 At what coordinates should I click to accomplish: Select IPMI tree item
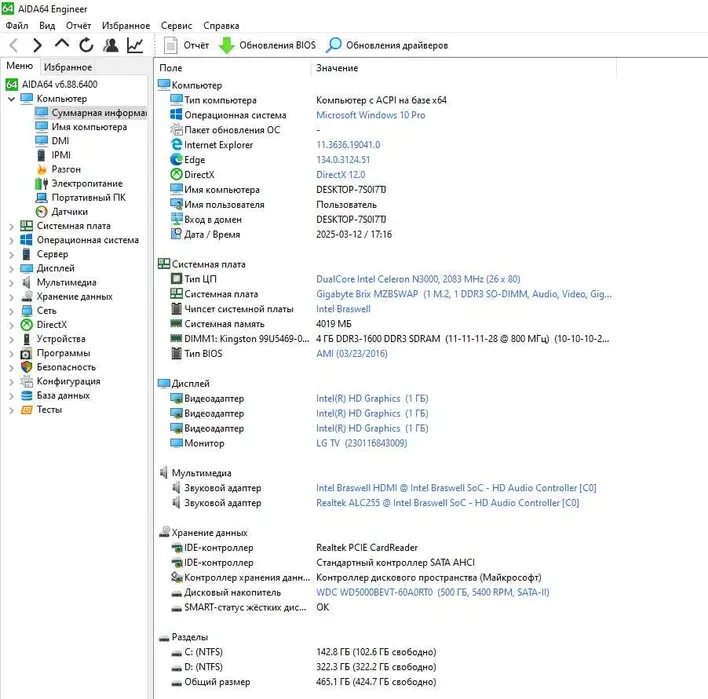click(x=53, y=155)
